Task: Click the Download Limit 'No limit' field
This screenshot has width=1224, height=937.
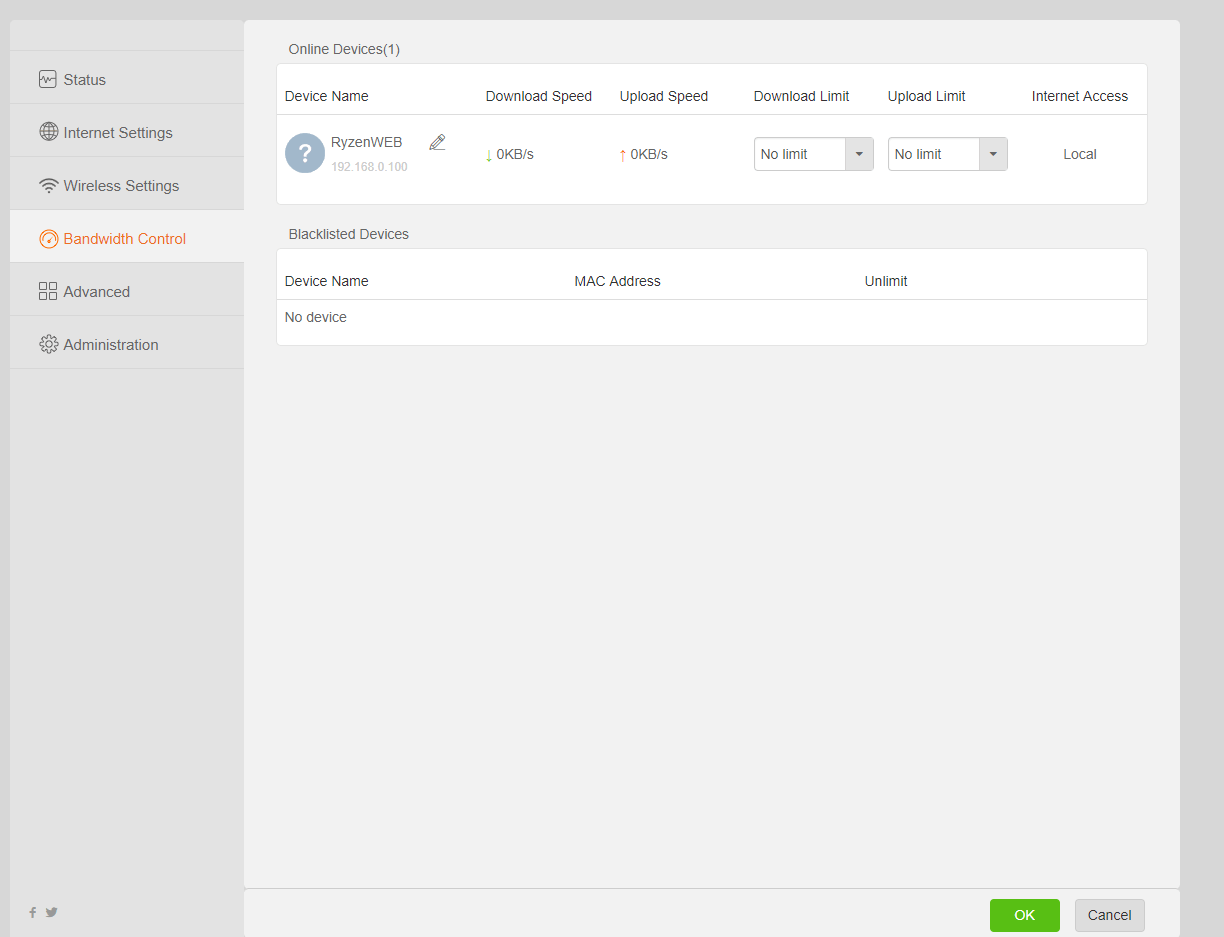Action: 799,154
